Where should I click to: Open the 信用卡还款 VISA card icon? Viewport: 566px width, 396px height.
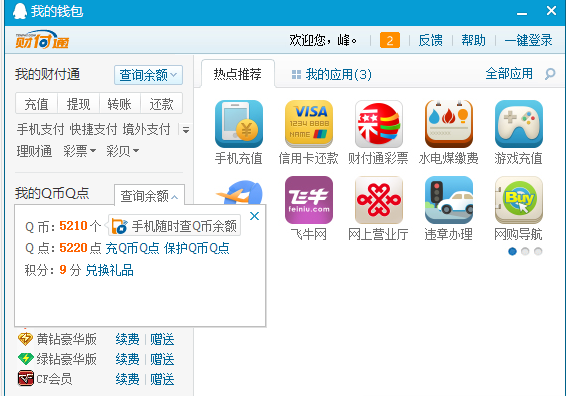(309, 124)
